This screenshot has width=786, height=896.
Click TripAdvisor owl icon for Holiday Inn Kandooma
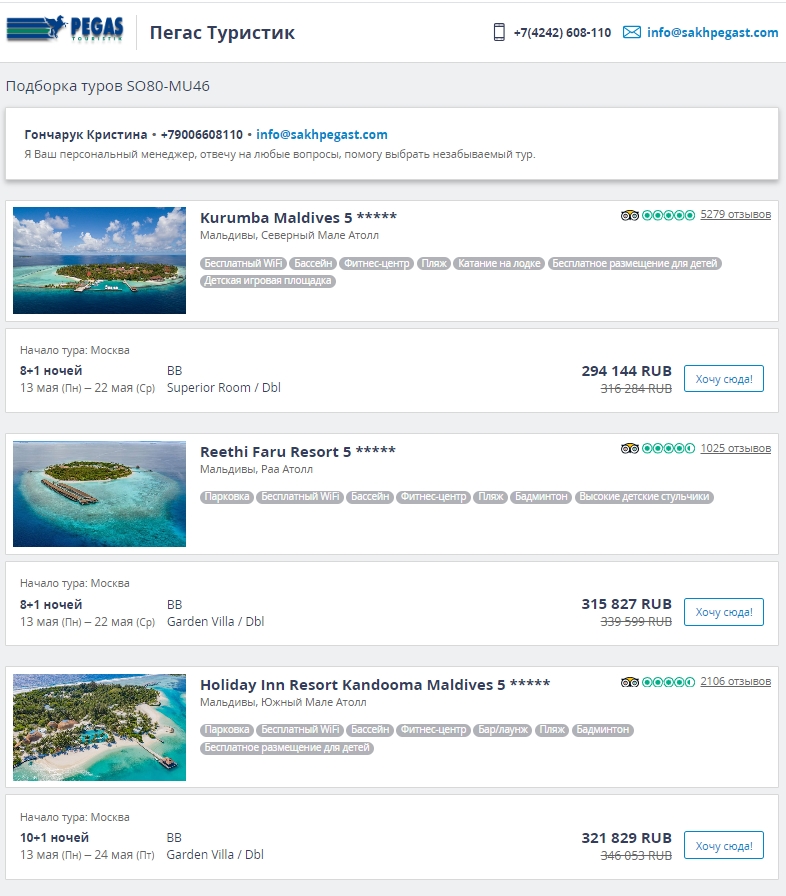click(x=629, y=682)
